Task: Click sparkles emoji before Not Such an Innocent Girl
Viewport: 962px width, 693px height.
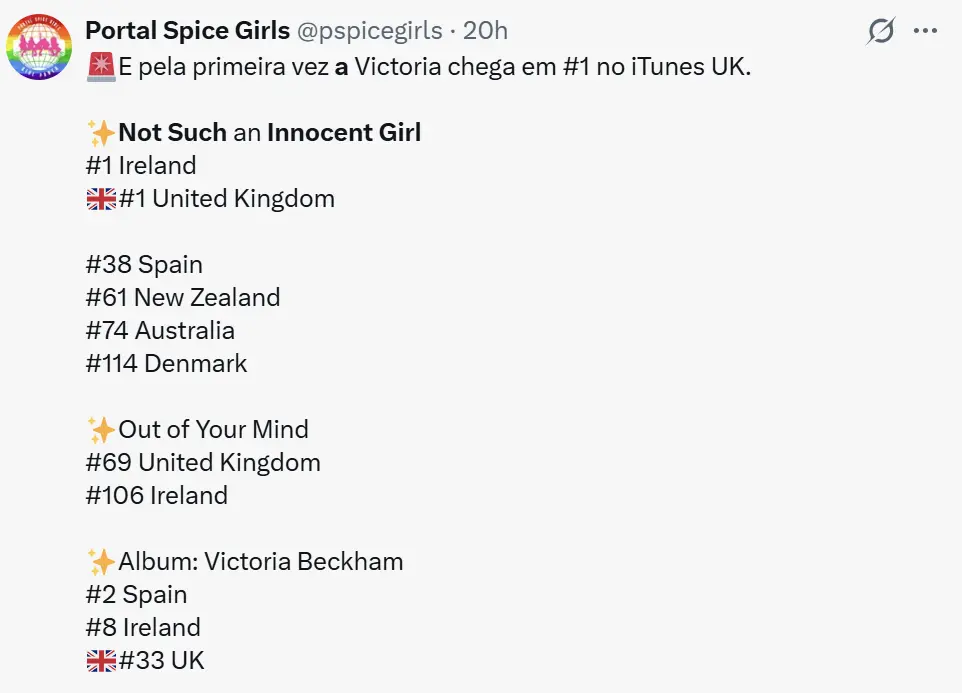Action: pos(101,133)
